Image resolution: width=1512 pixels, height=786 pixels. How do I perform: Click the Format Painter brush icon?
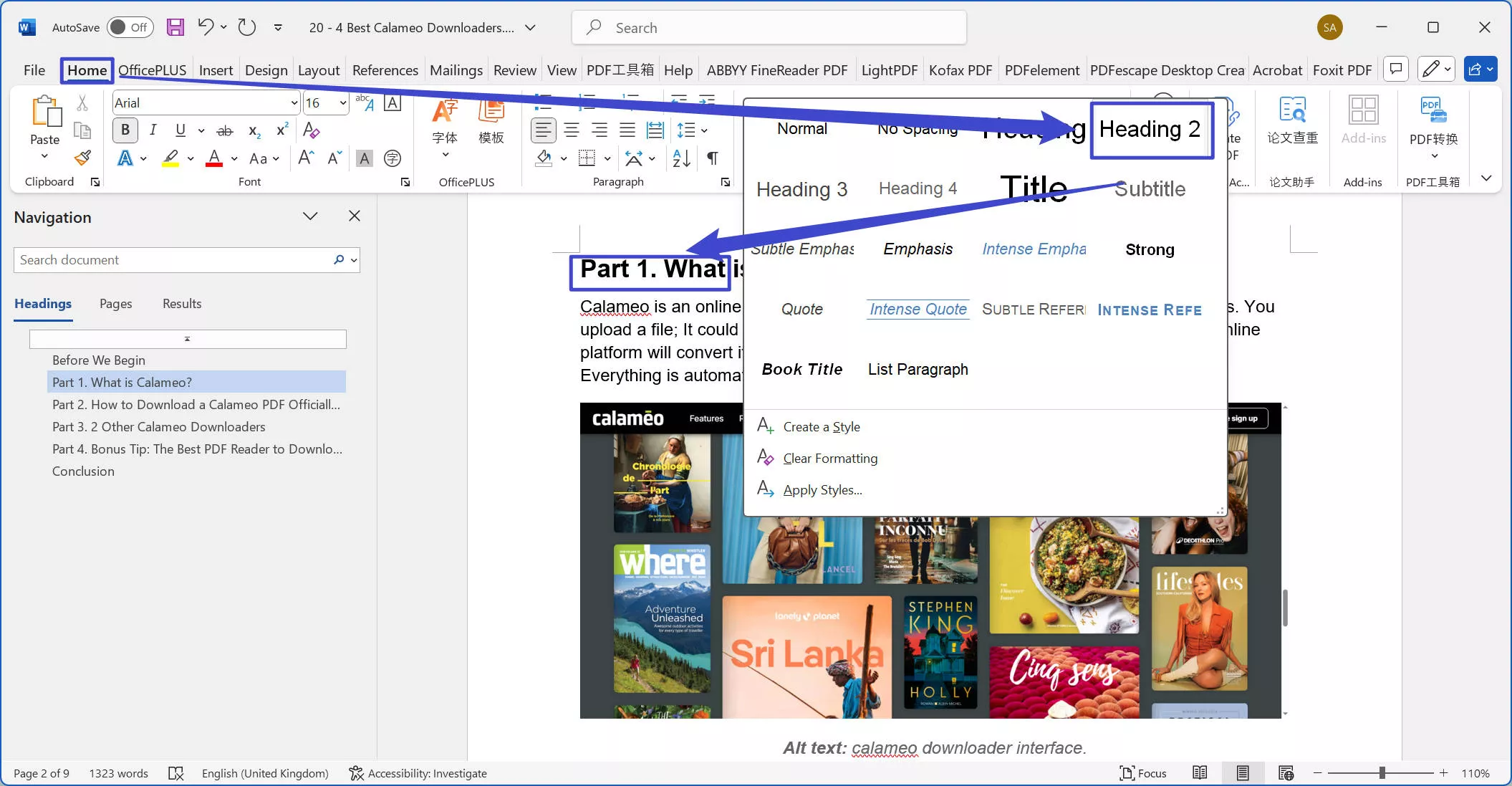click(x=83, y=158)
